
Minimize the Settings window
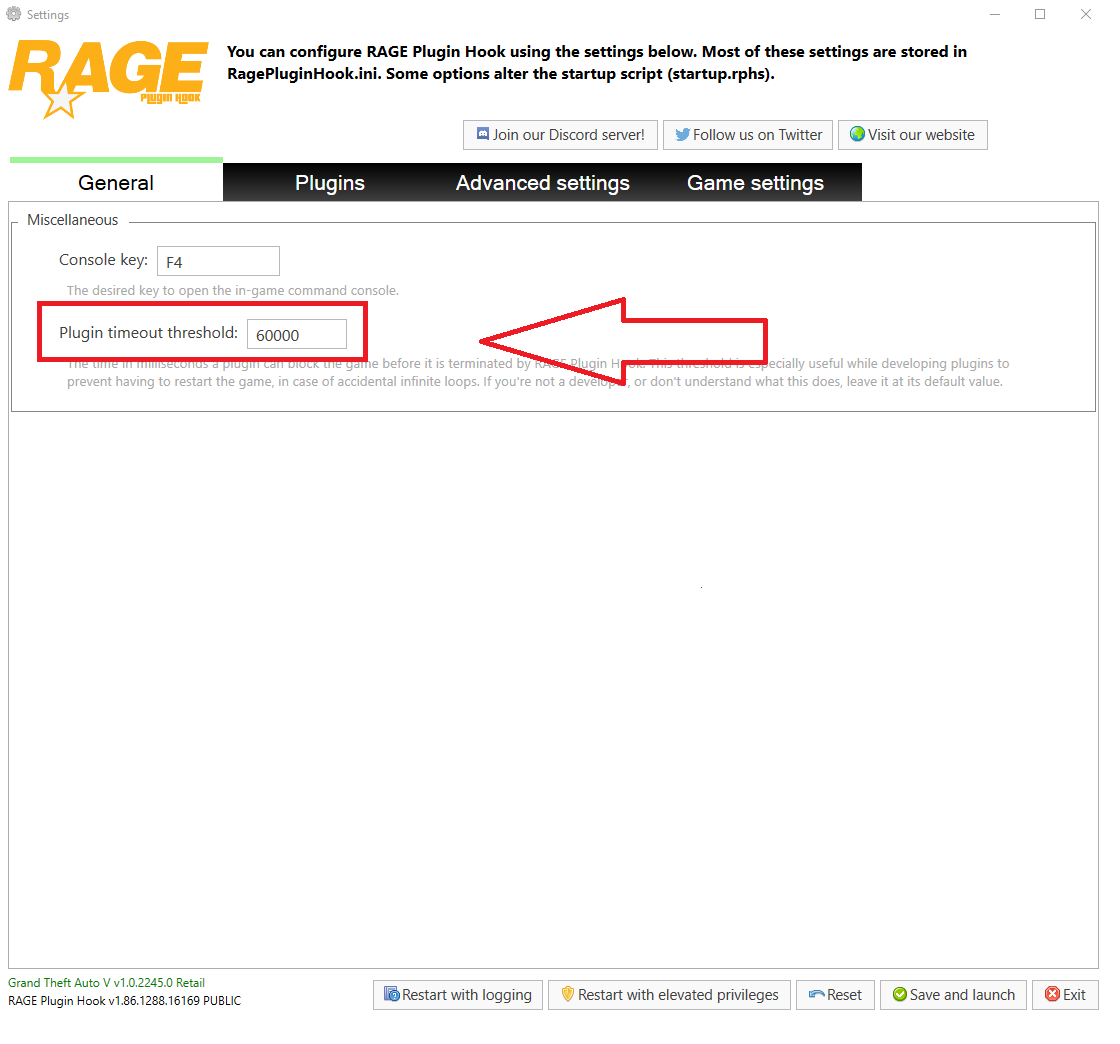tap(995, 14)
